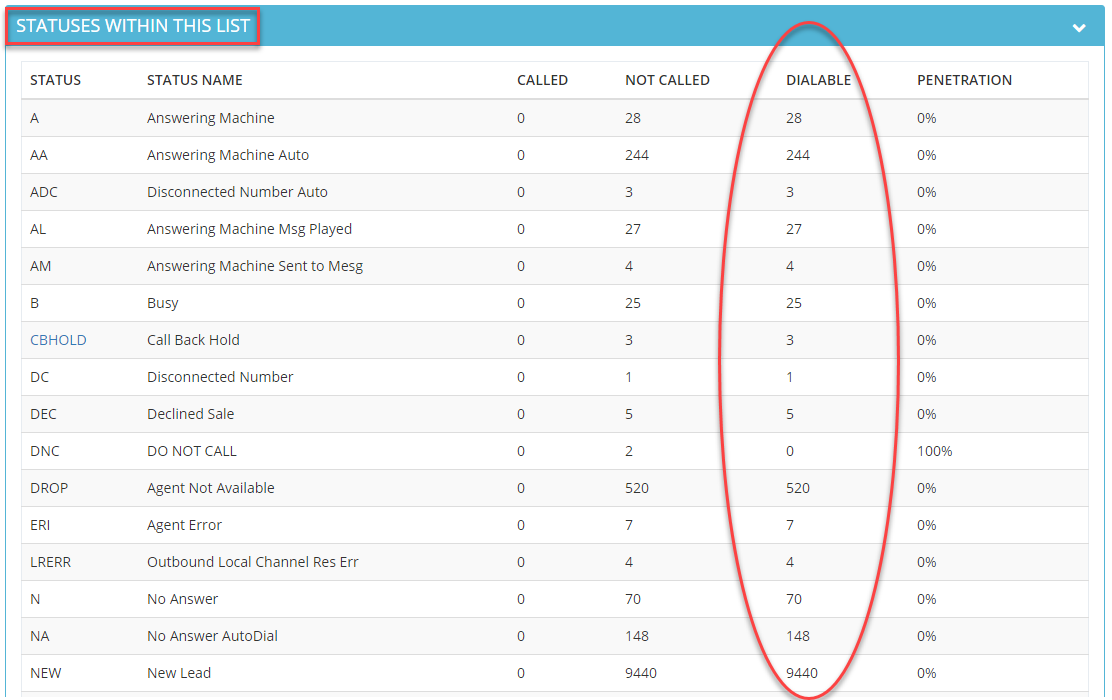Select the Call Back Hold status name
Image resolution: width=1112 pixels, height=700 pixels.
193,340
